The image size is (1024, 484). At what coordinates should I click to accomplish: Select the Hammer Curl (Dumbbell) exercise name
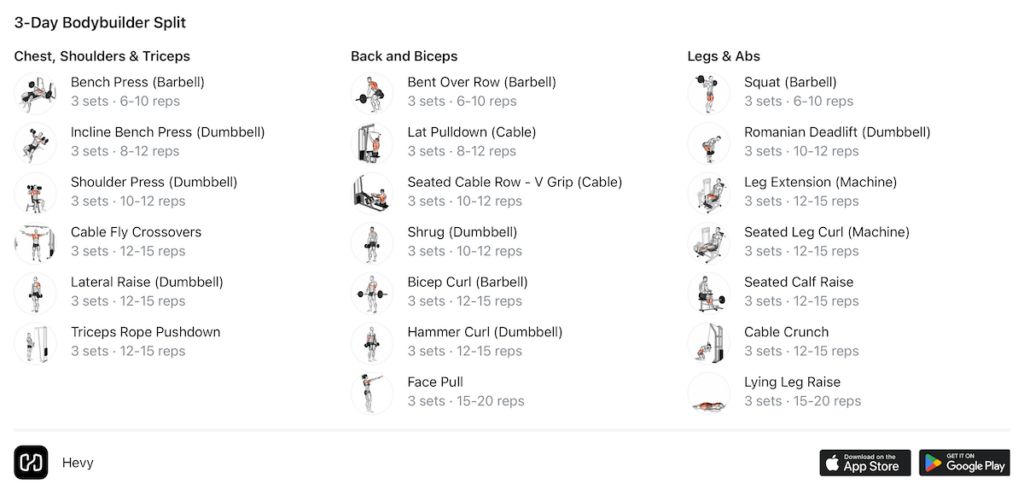[x=485, y=332]
